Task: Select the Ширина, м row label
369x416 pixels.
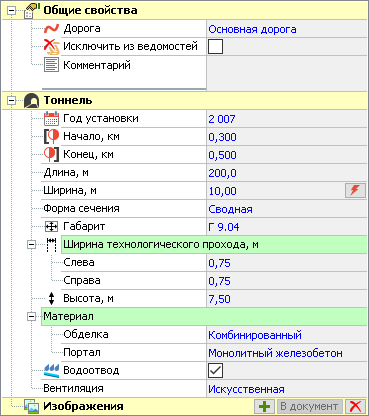Action: (x=70, y=191)
